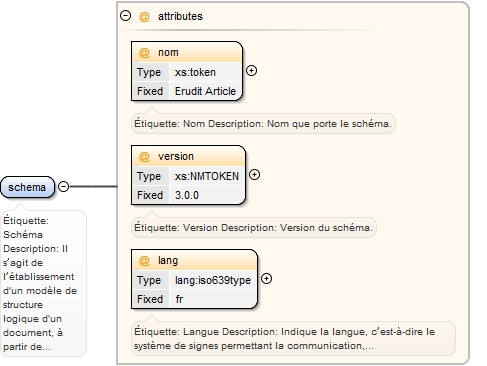Click the schema description annotation
Image resolution: width=487 pixels, height=366 pixels.
(43, 284)
